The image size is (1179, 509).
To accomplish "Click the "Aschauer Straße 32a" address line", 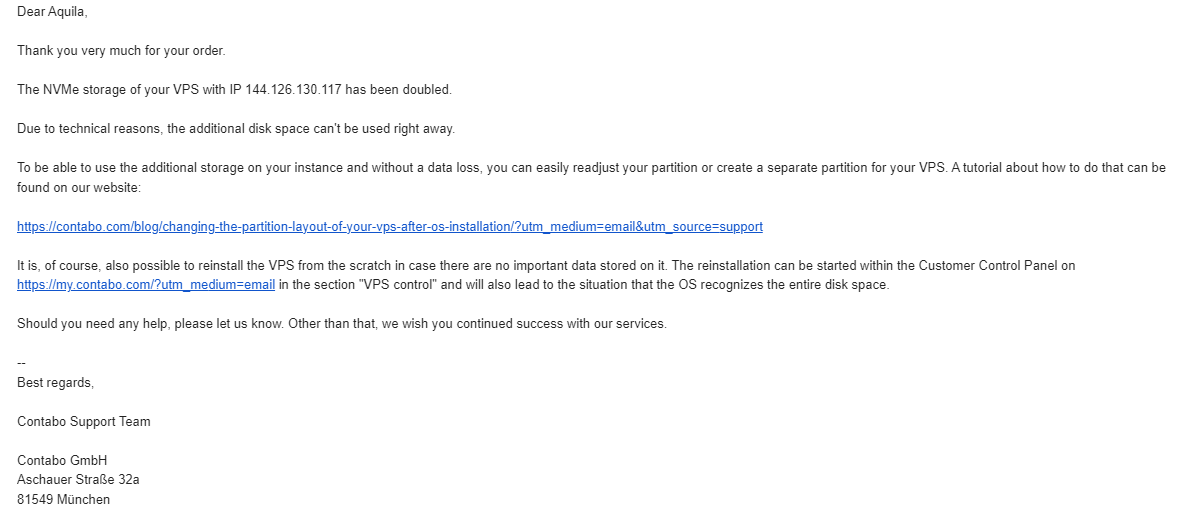I will coord(78,480).
